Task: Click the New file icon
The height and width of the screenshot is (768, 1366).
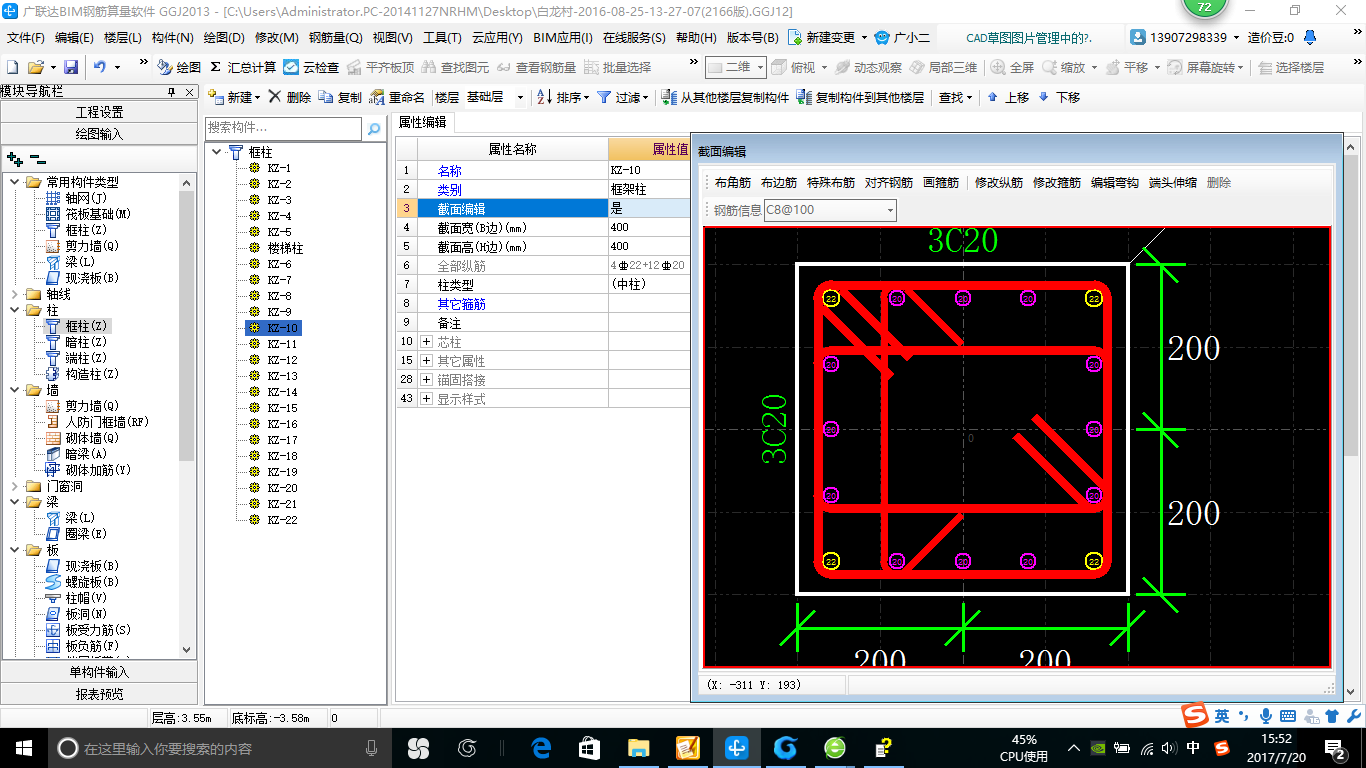Action: point(12,67)
